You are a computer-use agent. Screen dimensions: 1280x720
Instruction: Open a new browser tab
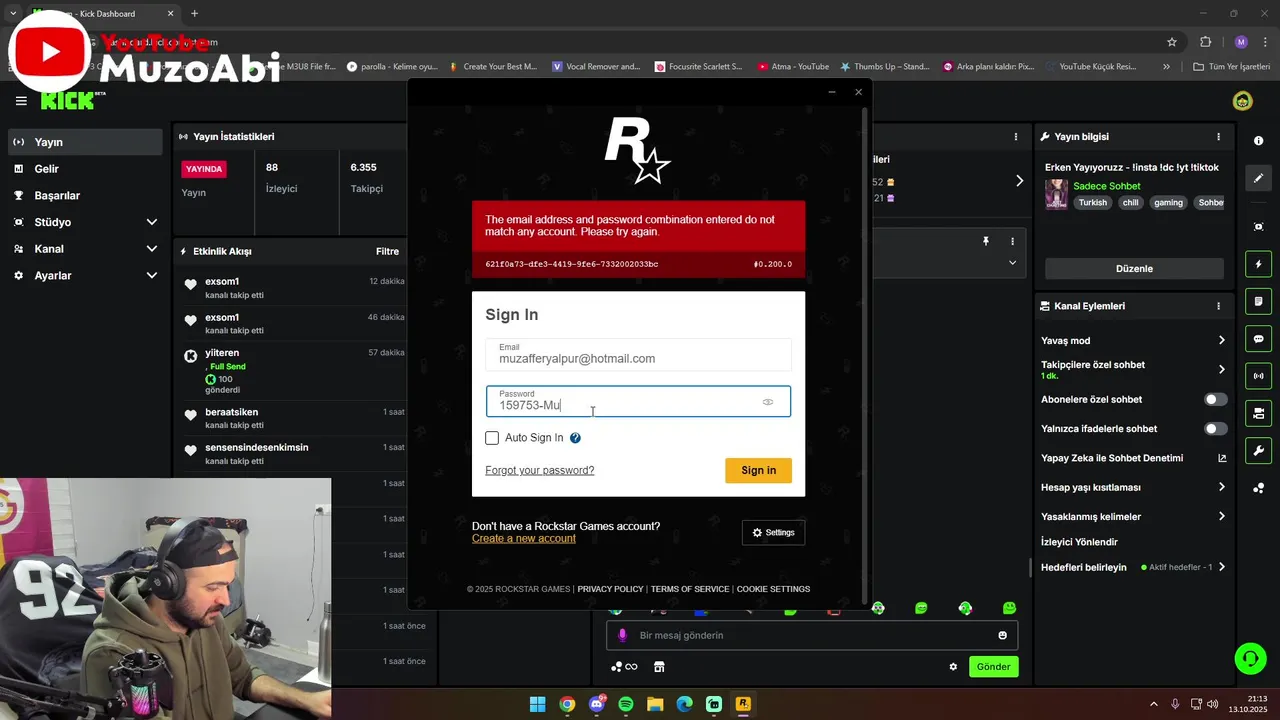[194, 14]
